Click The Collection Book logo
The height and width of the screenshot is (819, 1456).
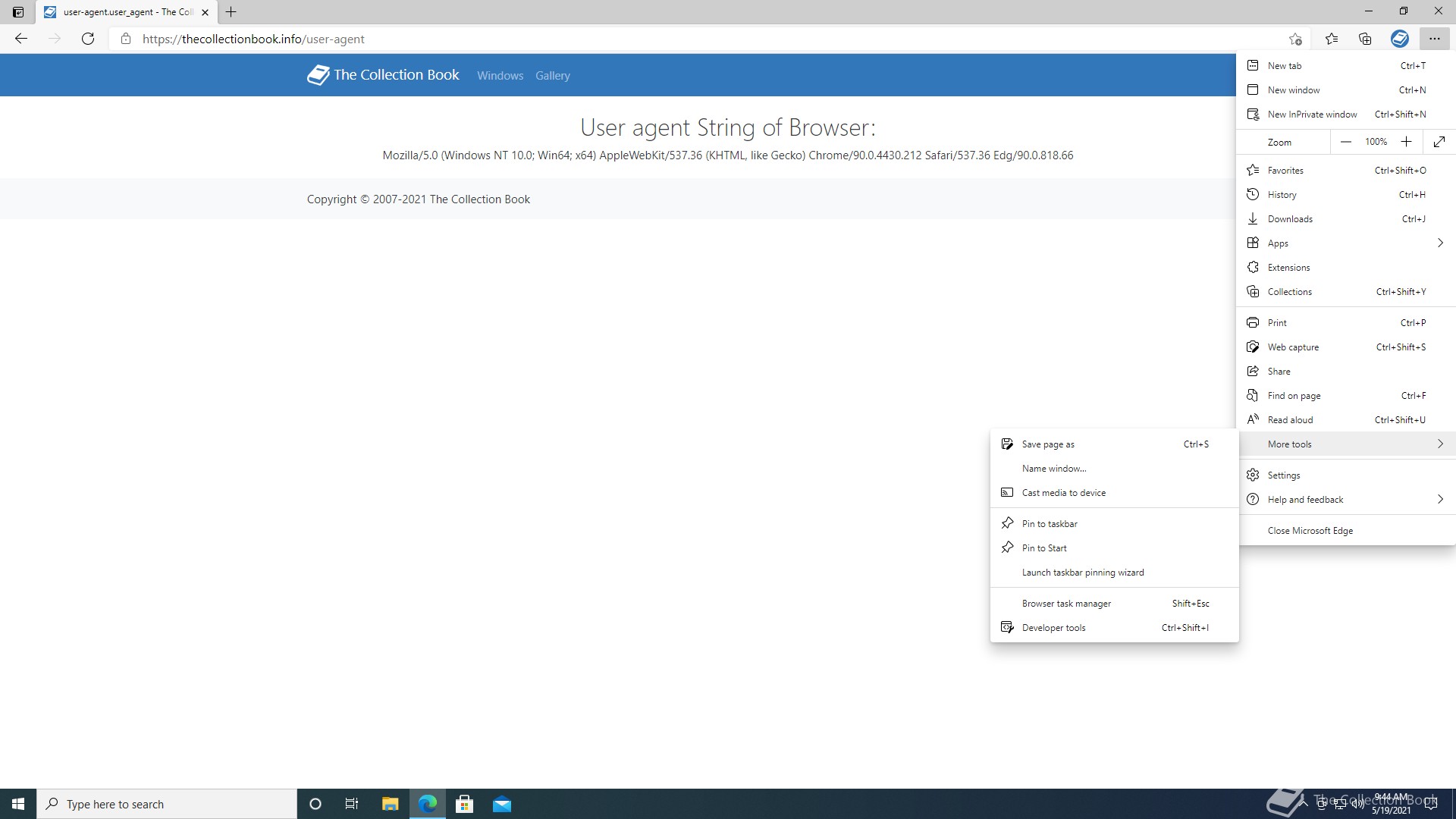pyautogui.click(x=318, y=74)
